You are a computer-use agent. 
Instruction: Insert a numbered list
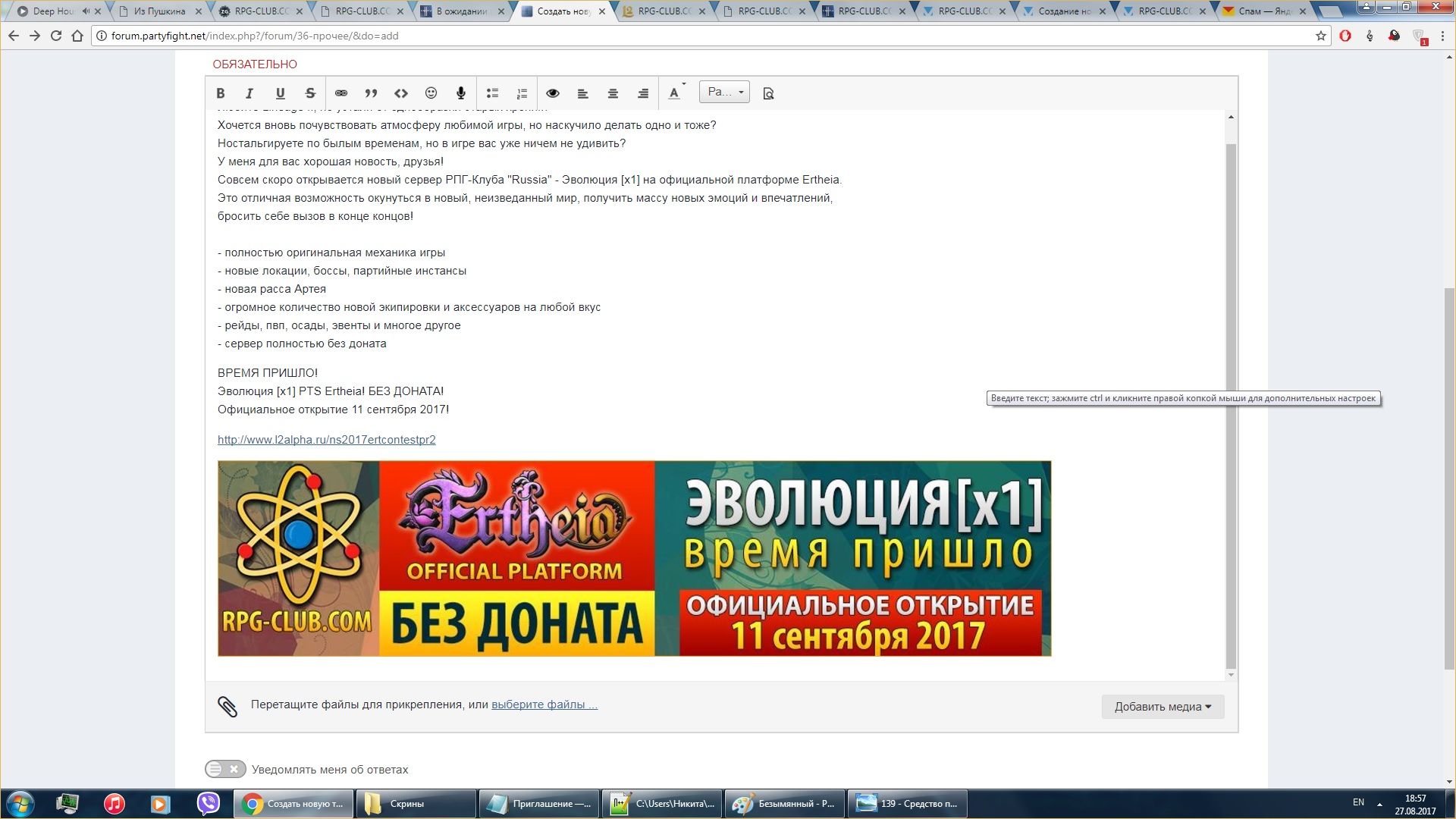[522, 93]
